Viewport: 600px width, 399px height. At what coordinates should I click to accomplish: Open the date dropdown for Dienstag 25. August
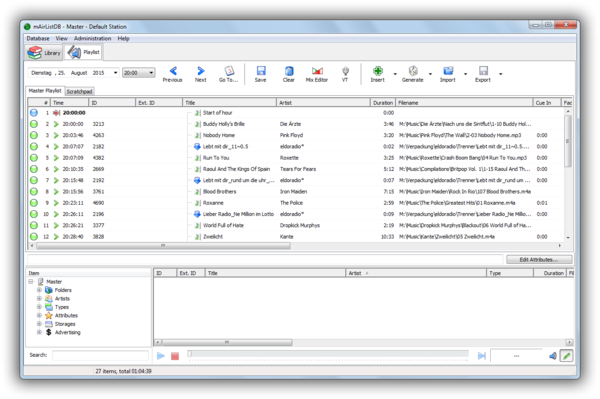pos(115,73)
